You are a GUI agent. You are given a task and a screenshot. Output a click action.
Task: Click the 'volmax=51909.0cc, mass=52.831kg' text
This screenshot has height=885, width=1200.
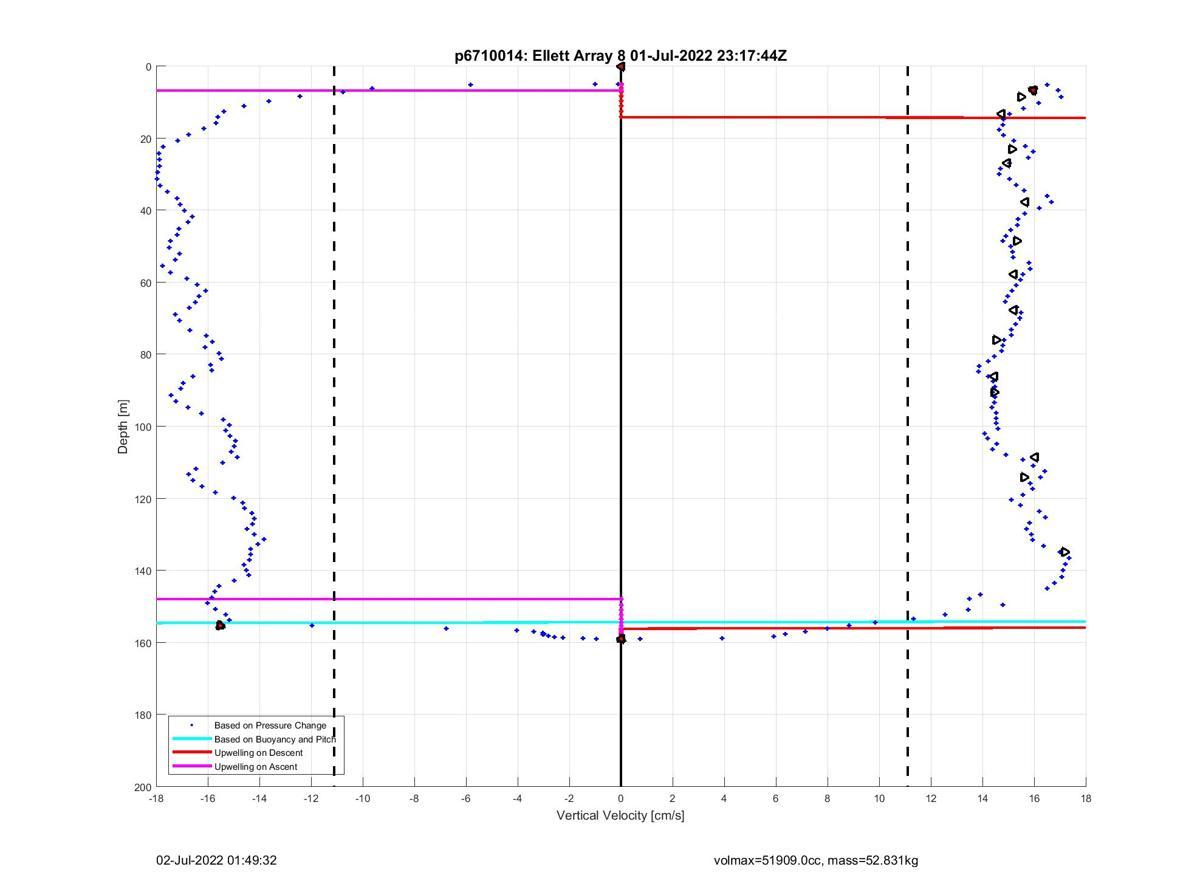[x=816, y=860]
